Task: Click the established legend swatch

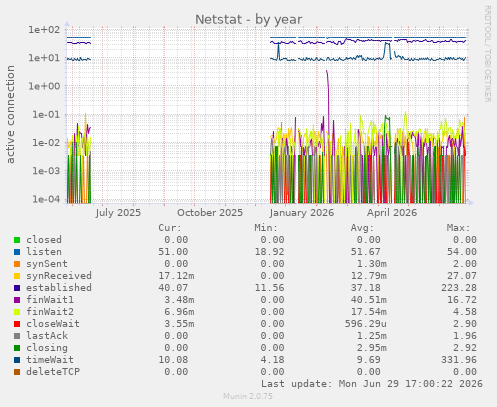Action: click(17, 288)
